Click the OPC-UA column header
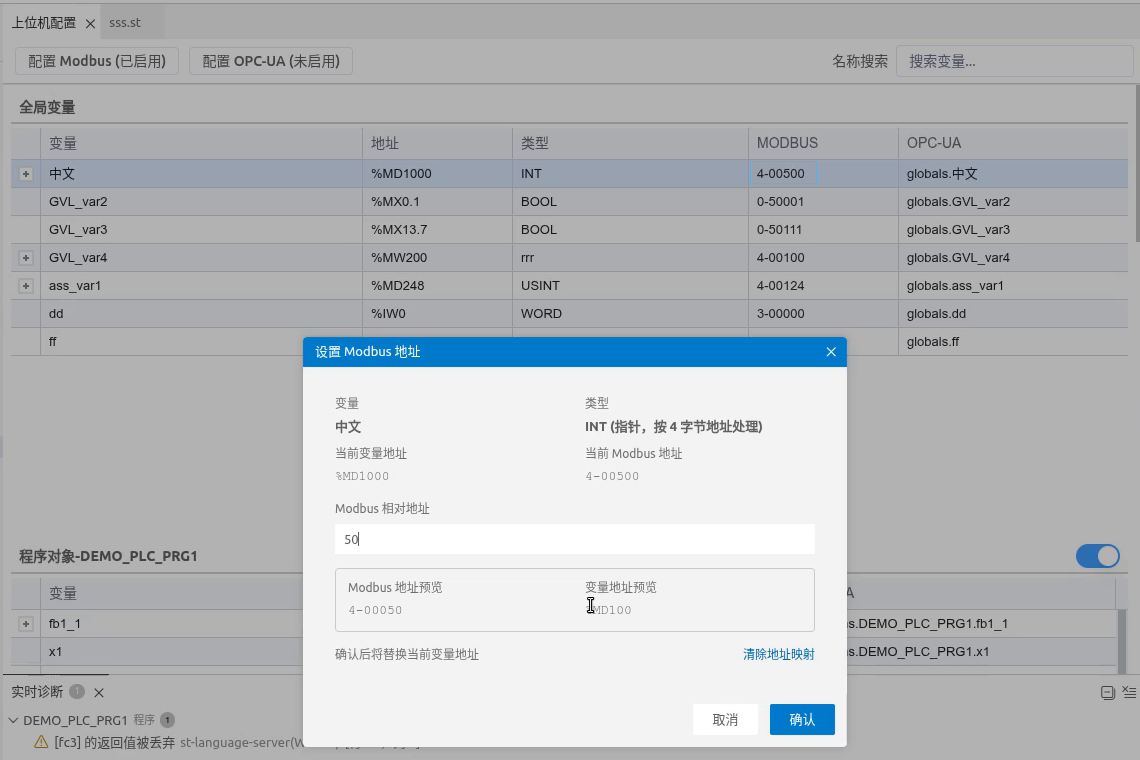 tap(1013, 143)
